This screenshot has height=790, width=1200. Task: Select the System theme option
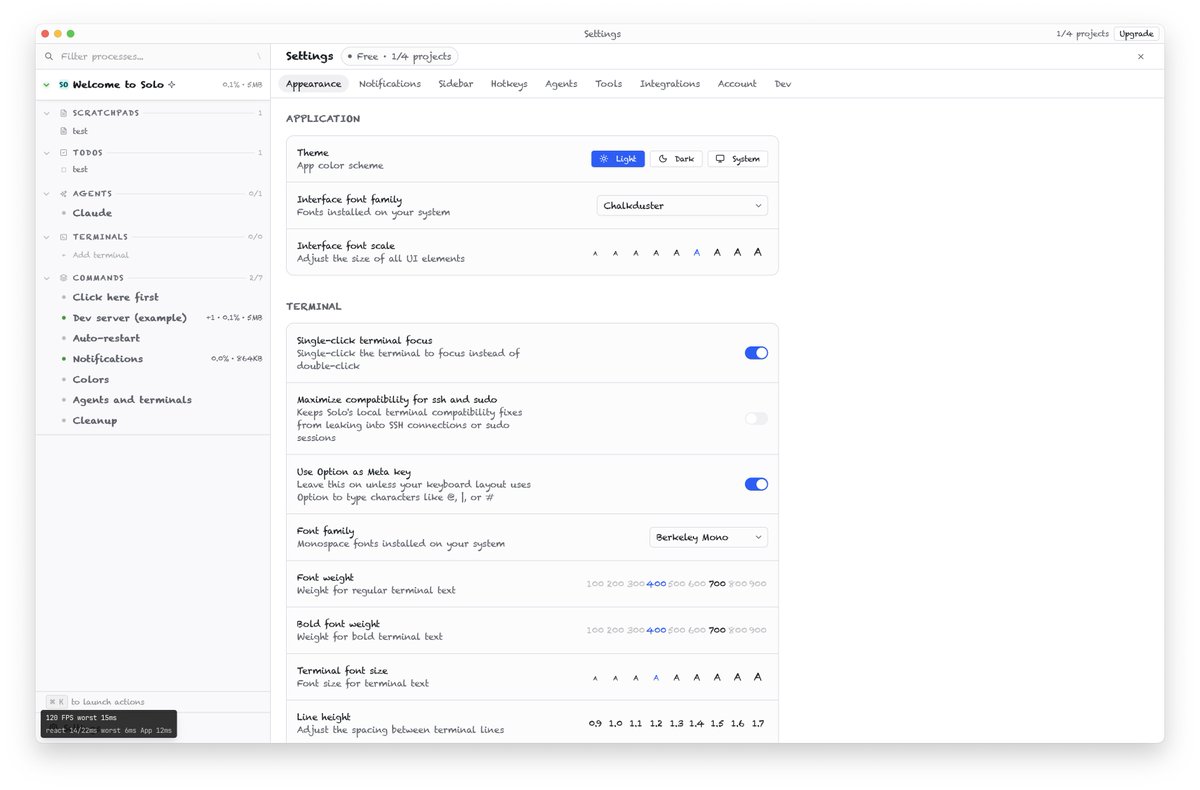tap(738, 159)
